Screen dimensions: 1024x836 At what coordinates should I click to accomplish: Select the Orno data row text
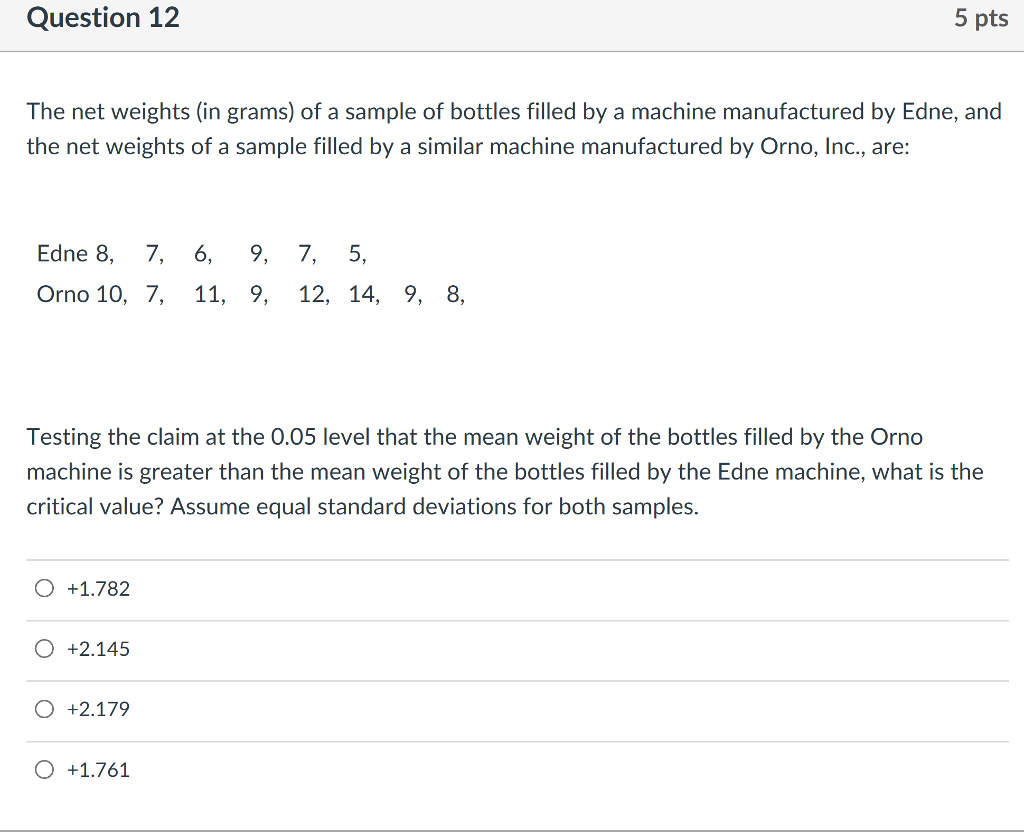tap(250, 294)
